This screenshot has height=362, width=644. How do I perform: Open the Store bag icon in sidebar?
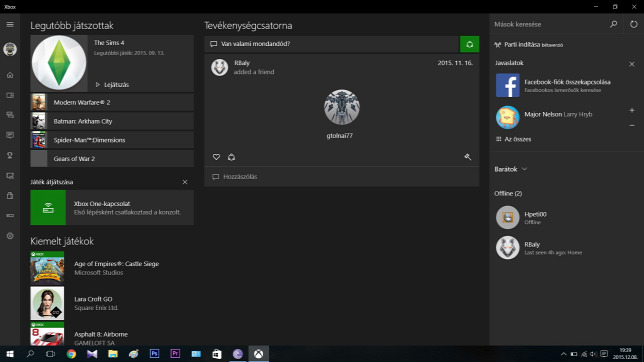10,196
